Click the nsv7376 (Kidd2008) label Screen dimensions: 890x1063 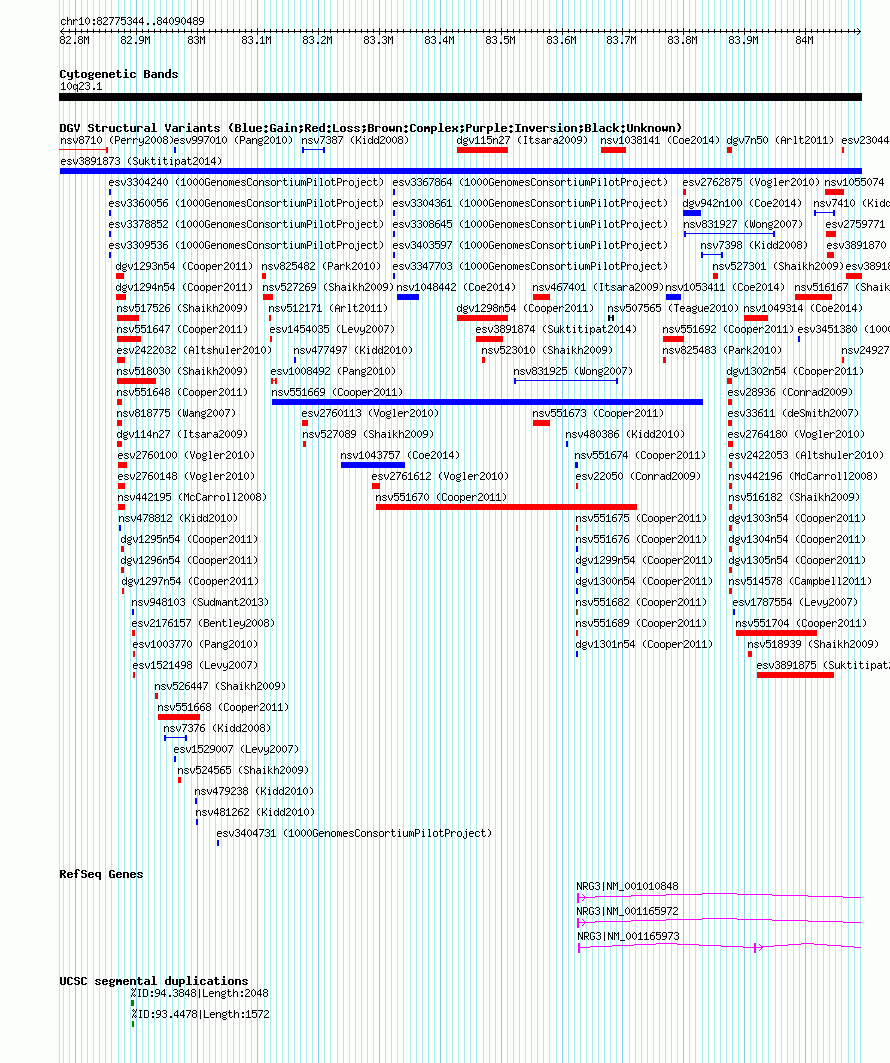click(x=217, y=729)
